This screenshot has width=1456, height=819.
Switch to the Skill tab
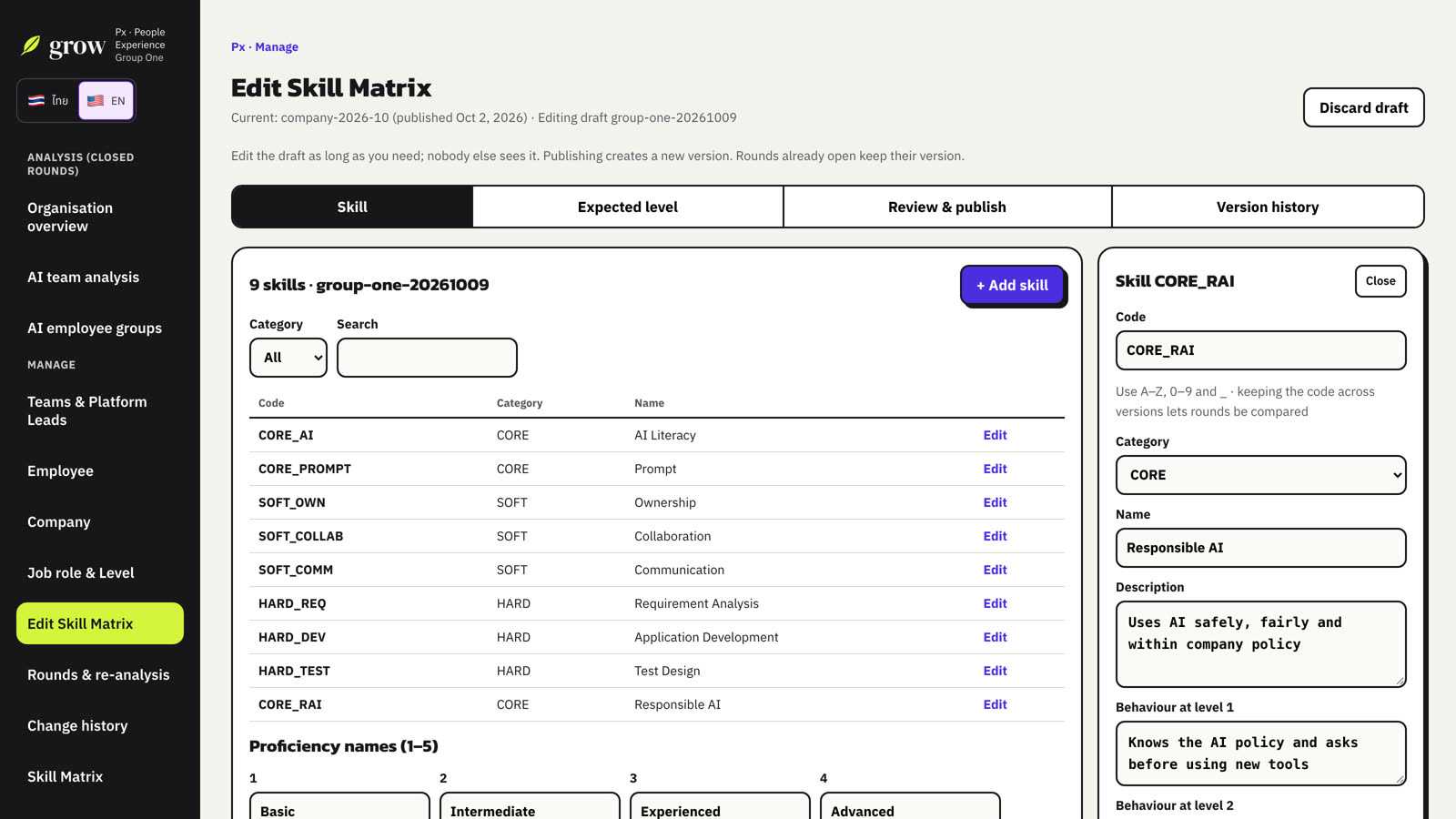(352, 207)
